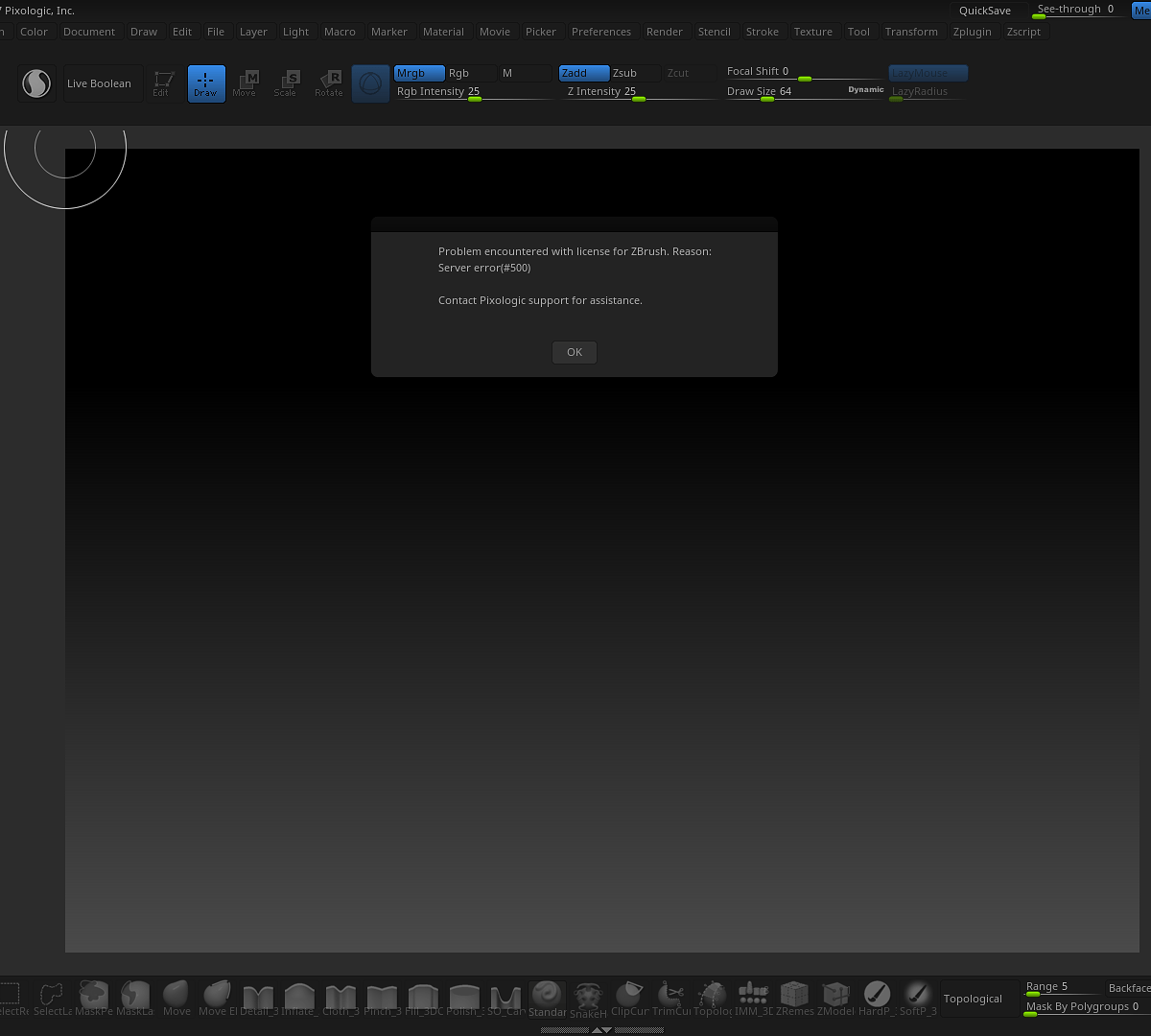Select the Standard brush icon
1151x1036 pixels.
(x=547, y=998)
